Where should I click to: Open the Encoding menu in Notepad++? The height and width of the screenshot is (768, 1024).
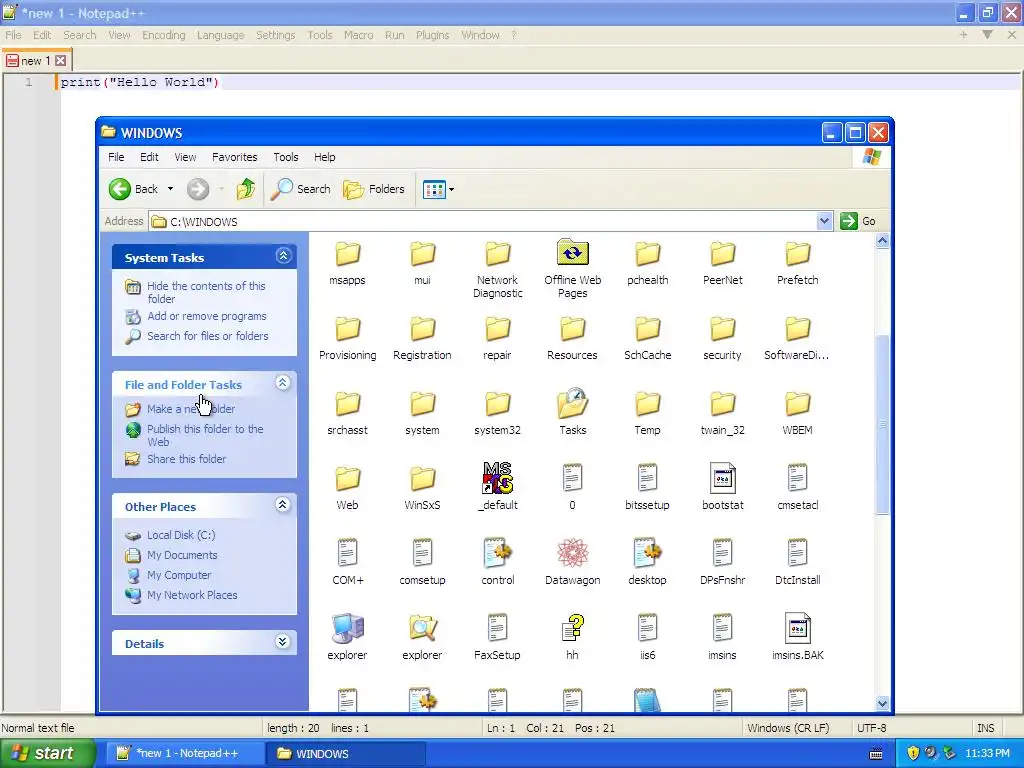pyautogui.click(x=163, y=35)
